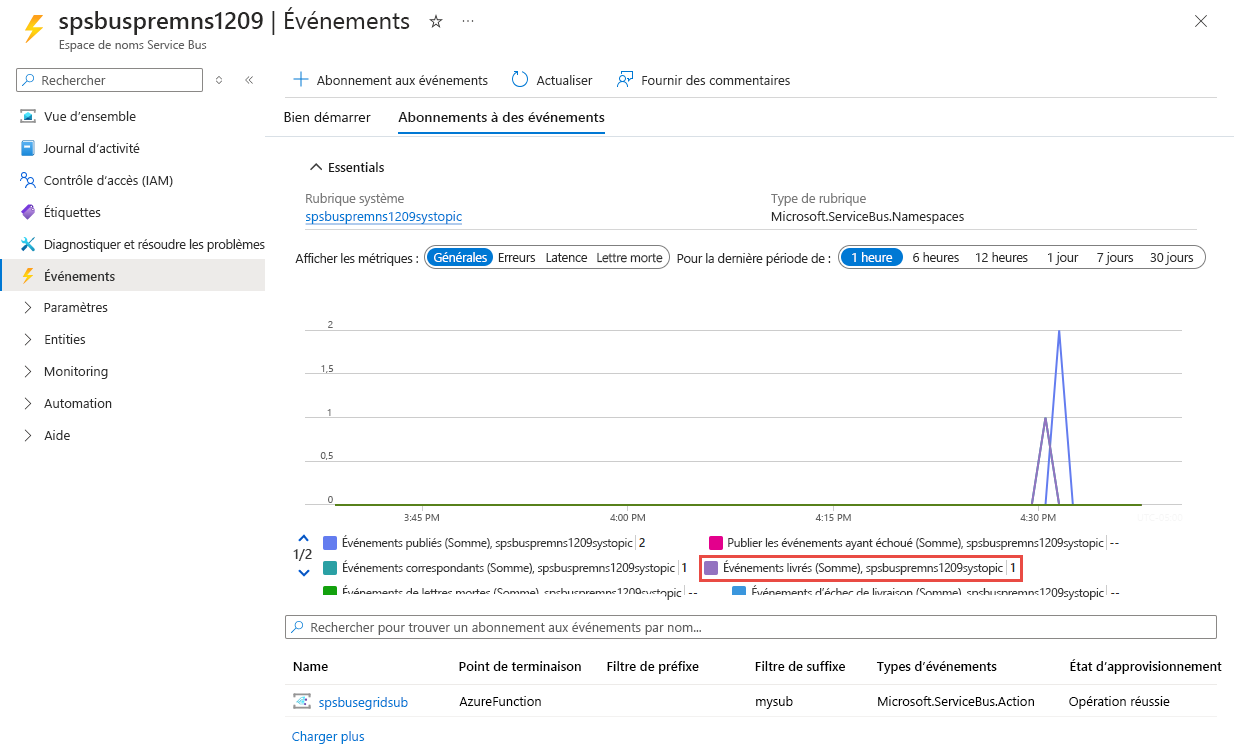Open the more options ellipsis in title
Viewport: 1234px width, 752px height.
coord(468,21)
